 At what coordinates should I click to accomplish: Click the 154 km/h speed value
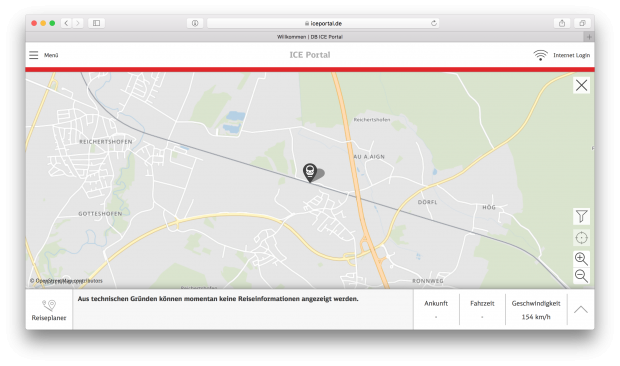click(x=536, y=317)
